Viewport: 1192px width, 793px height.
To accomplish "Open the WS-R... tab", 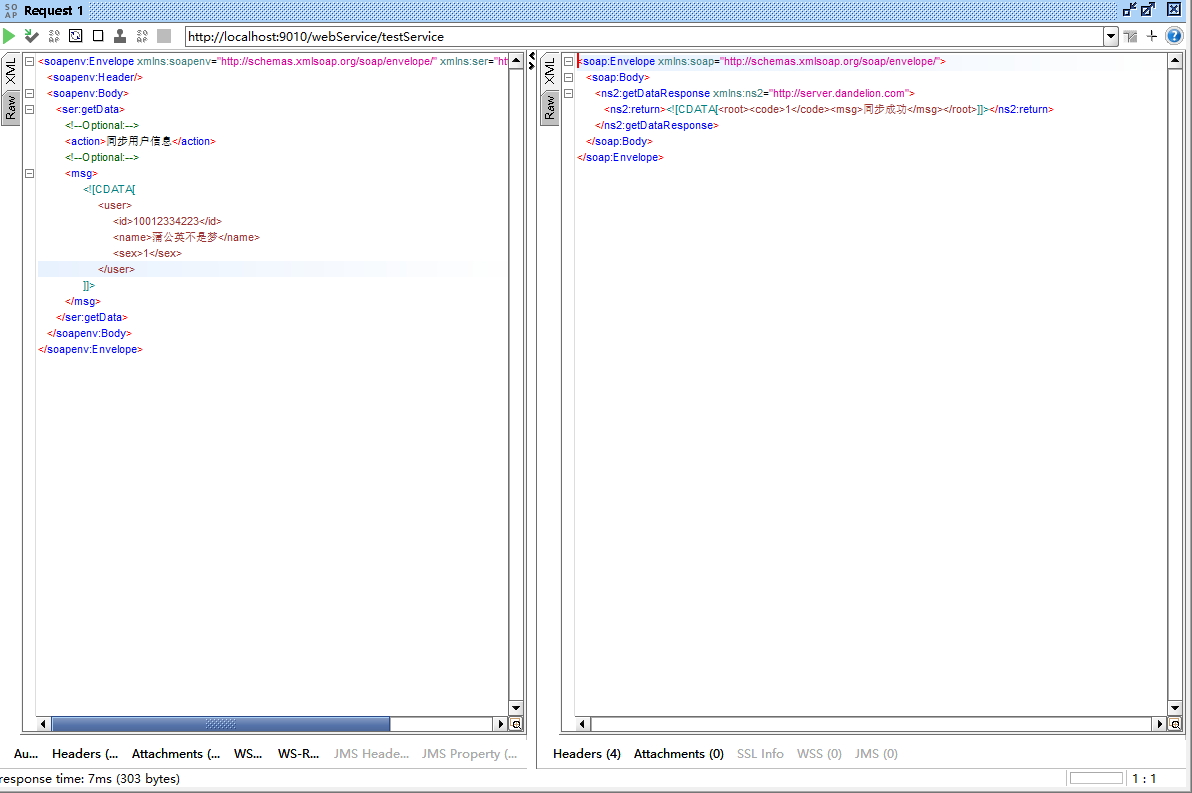I will click(x=298, y=753).
